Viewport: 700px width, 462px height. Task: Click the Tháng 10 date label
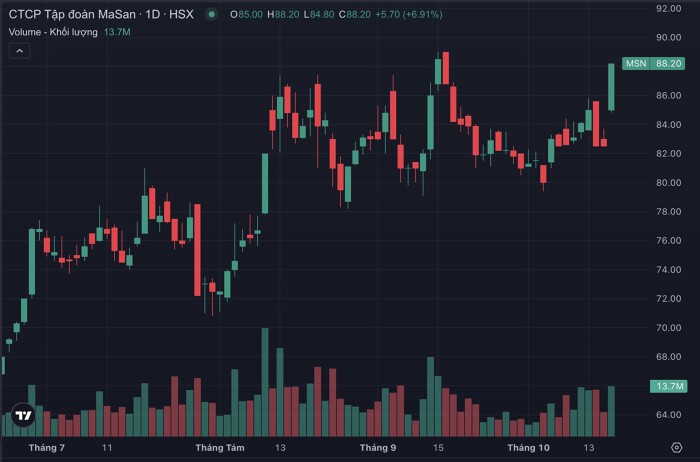[x=529, y=447]
